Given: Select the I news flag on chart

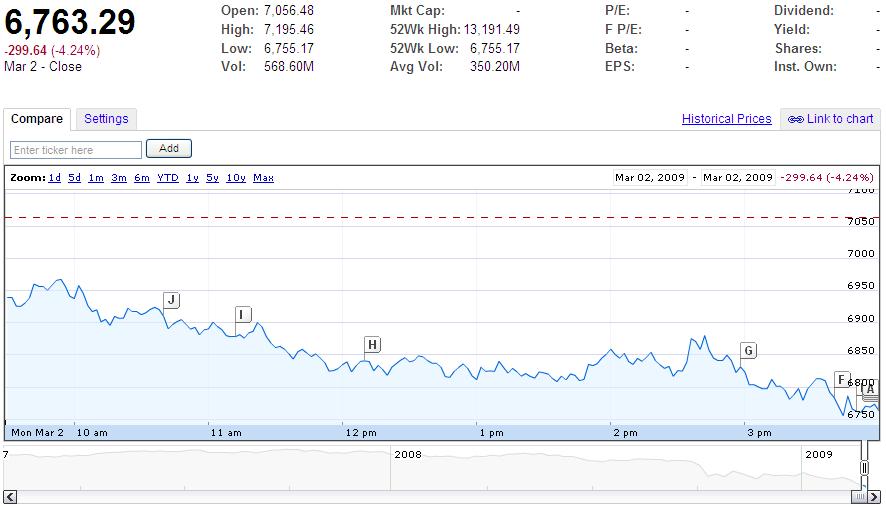Looking at the screenshot, I should coord(241,315).
